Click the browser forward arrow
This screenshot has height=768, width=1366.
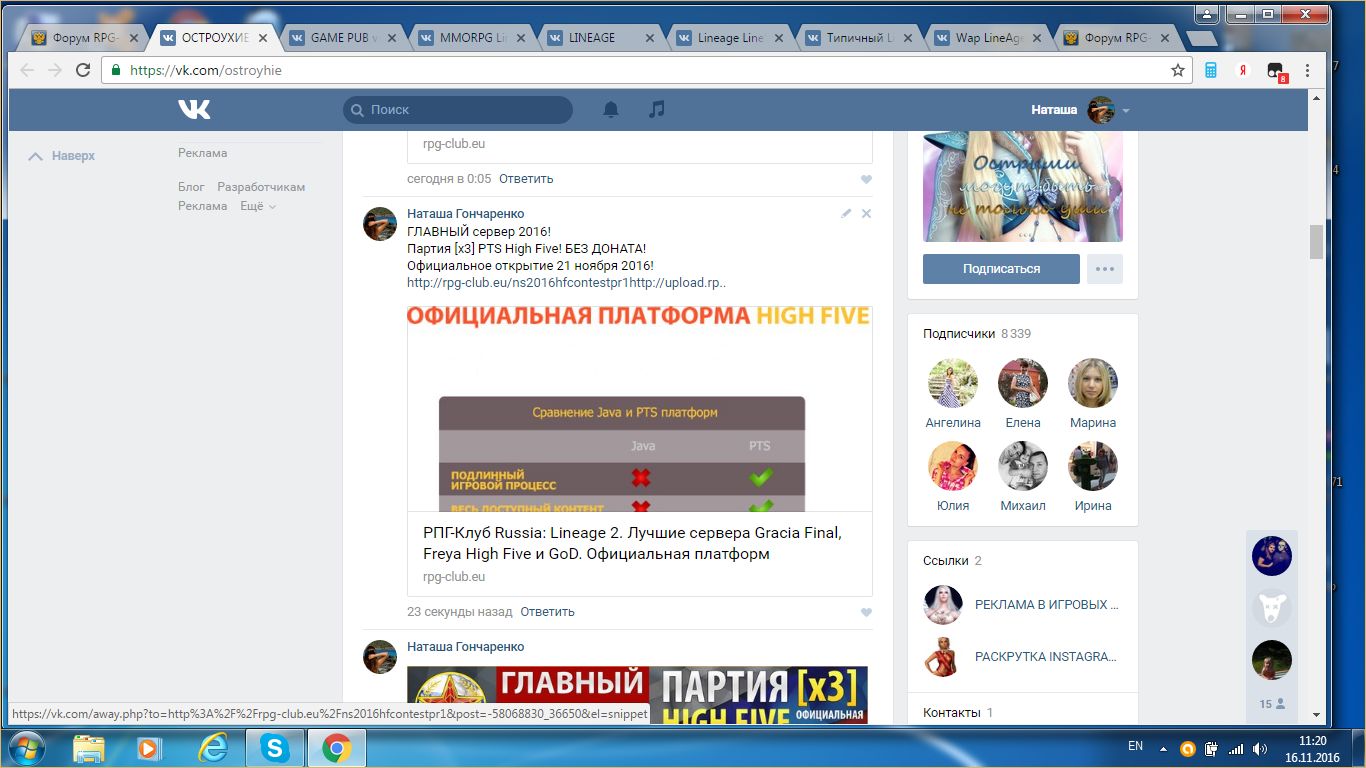pyautogui.click(x=55, y=70)
